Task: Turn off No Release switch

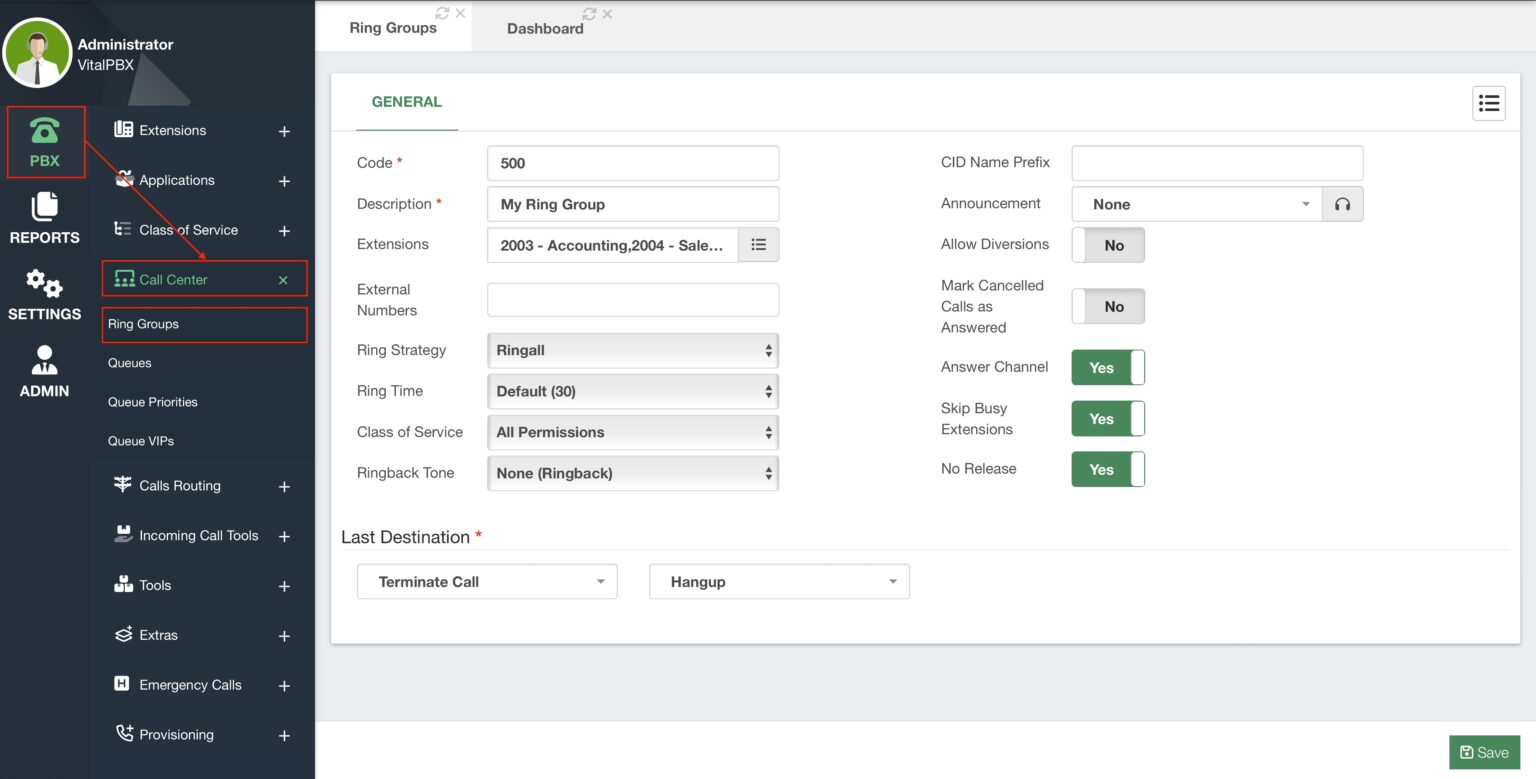Action: coord(1108,469)
